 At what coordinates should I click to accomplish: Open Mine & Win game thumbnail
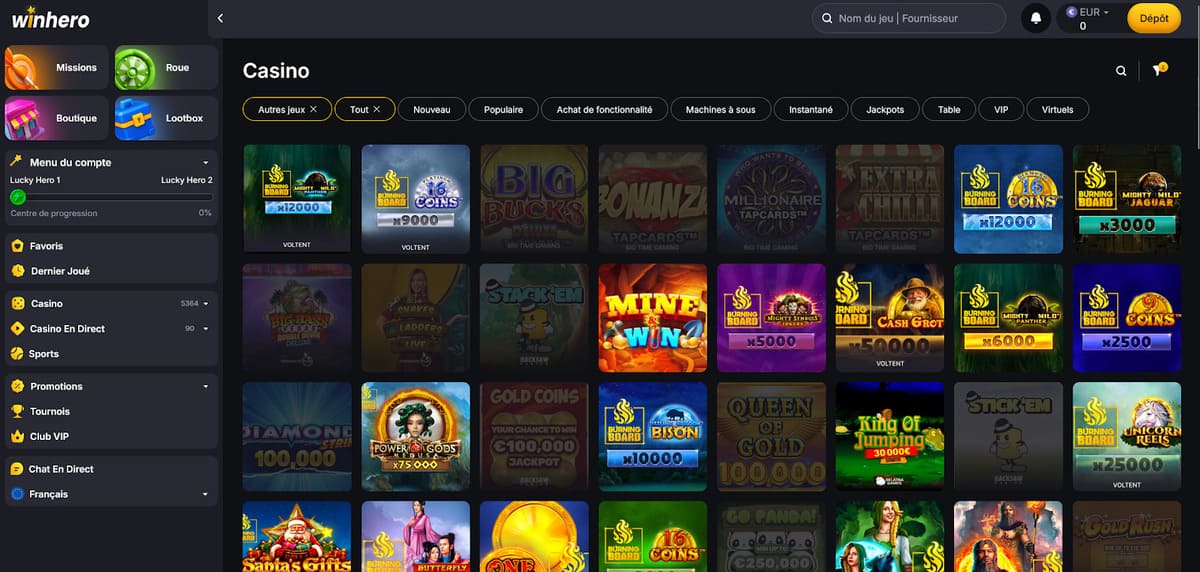coord(652,317)
